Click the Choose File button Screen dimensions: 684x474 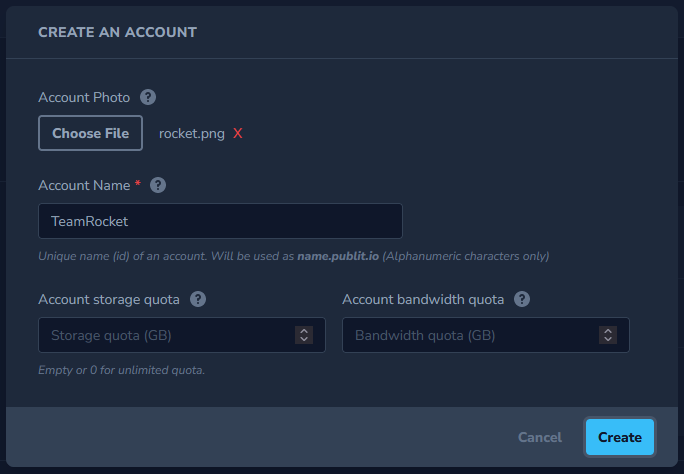[x=90, y=133]
